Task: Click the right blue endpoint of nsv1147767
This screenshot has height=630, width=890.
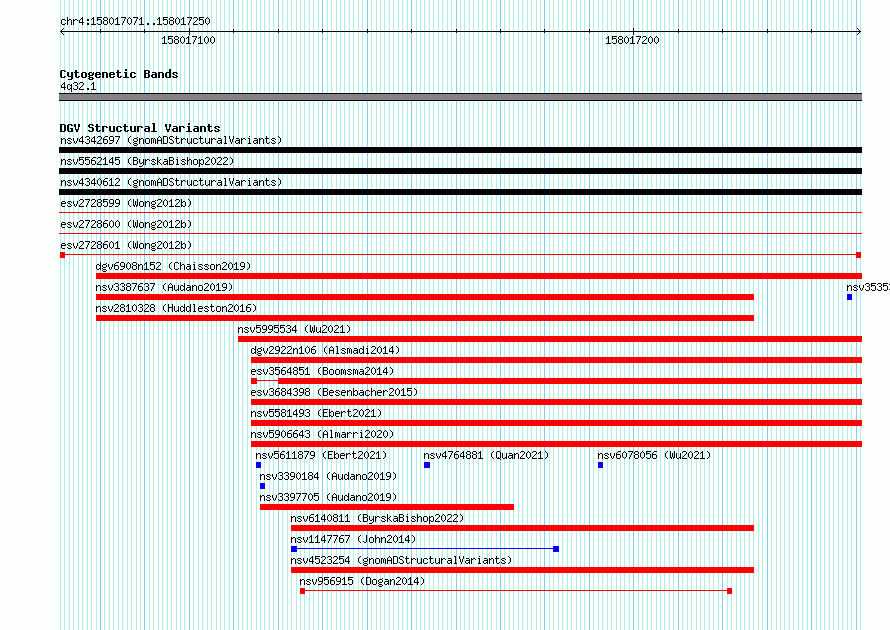Action: coord(556,549)
